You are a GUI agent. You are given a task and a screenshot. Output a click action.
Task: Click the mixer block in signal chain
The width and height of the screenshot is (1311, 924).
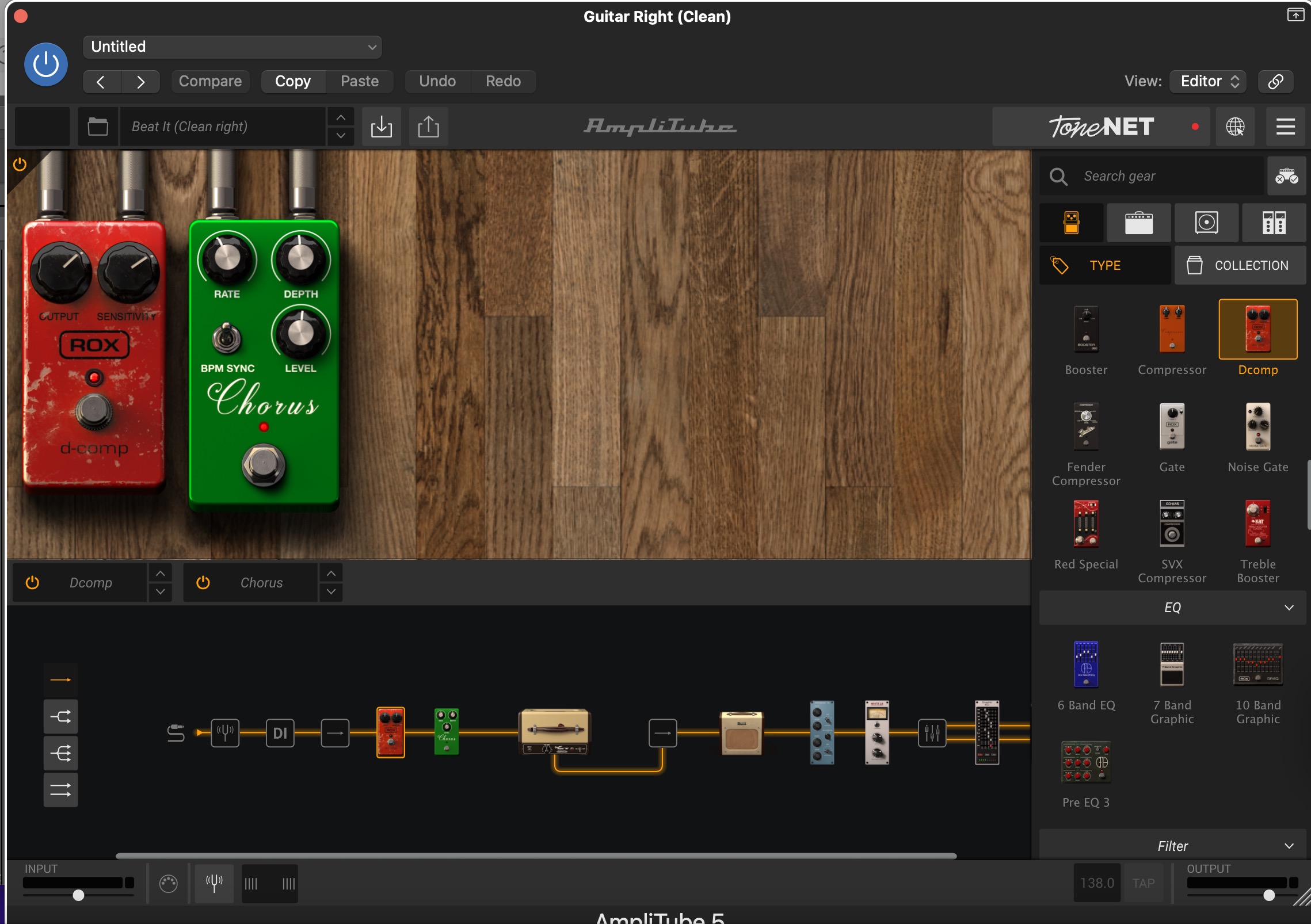click(x=932, y=733)
